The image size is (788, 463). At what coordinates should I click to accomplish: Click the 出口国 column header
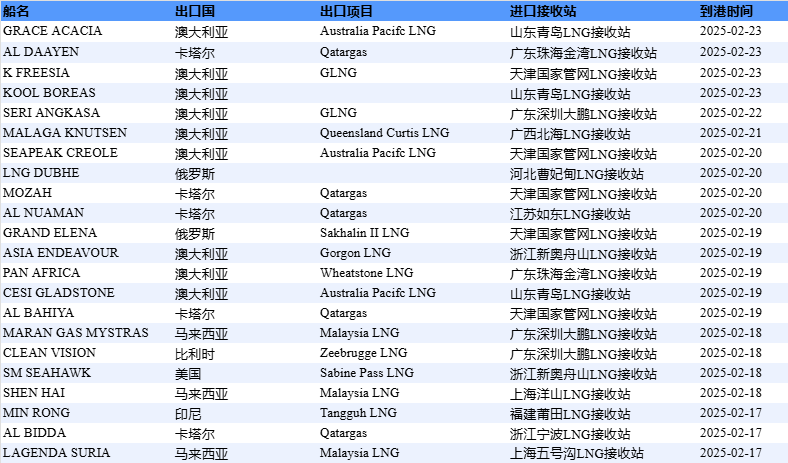tap(195, 11)
